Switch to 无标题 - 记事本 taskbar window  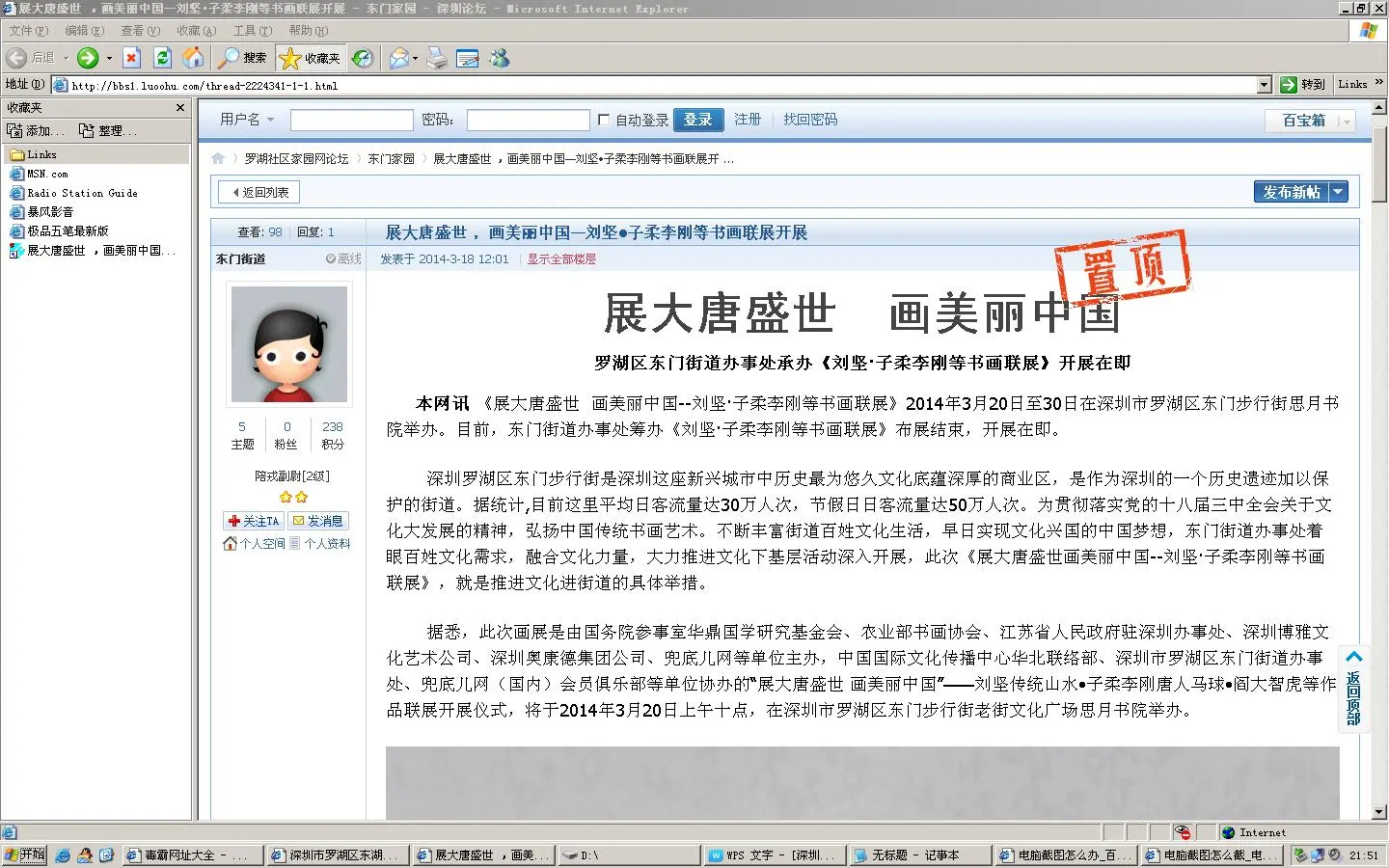(919, 855)
